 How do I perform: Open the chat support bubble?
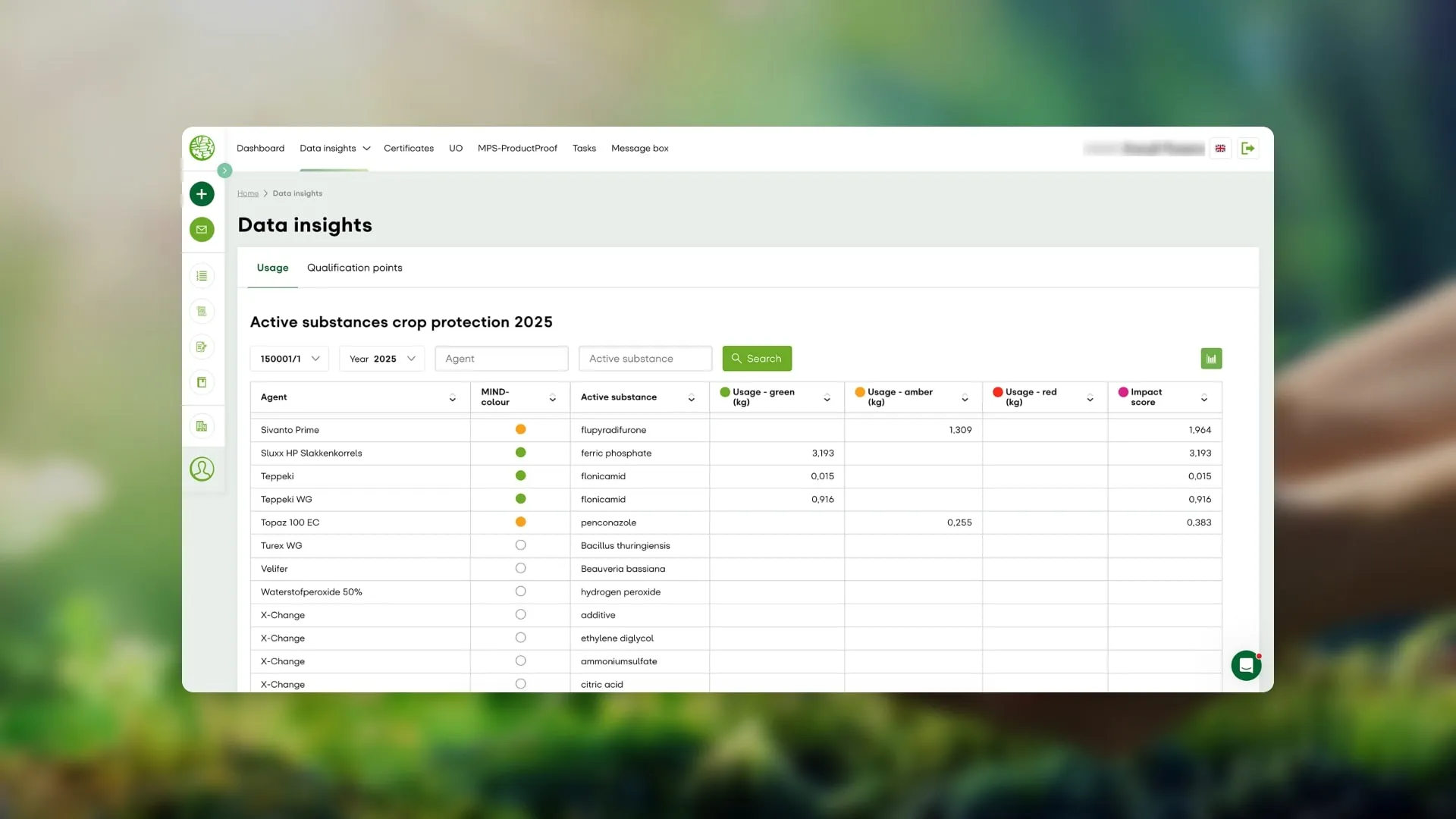[x=1246, y=666]
